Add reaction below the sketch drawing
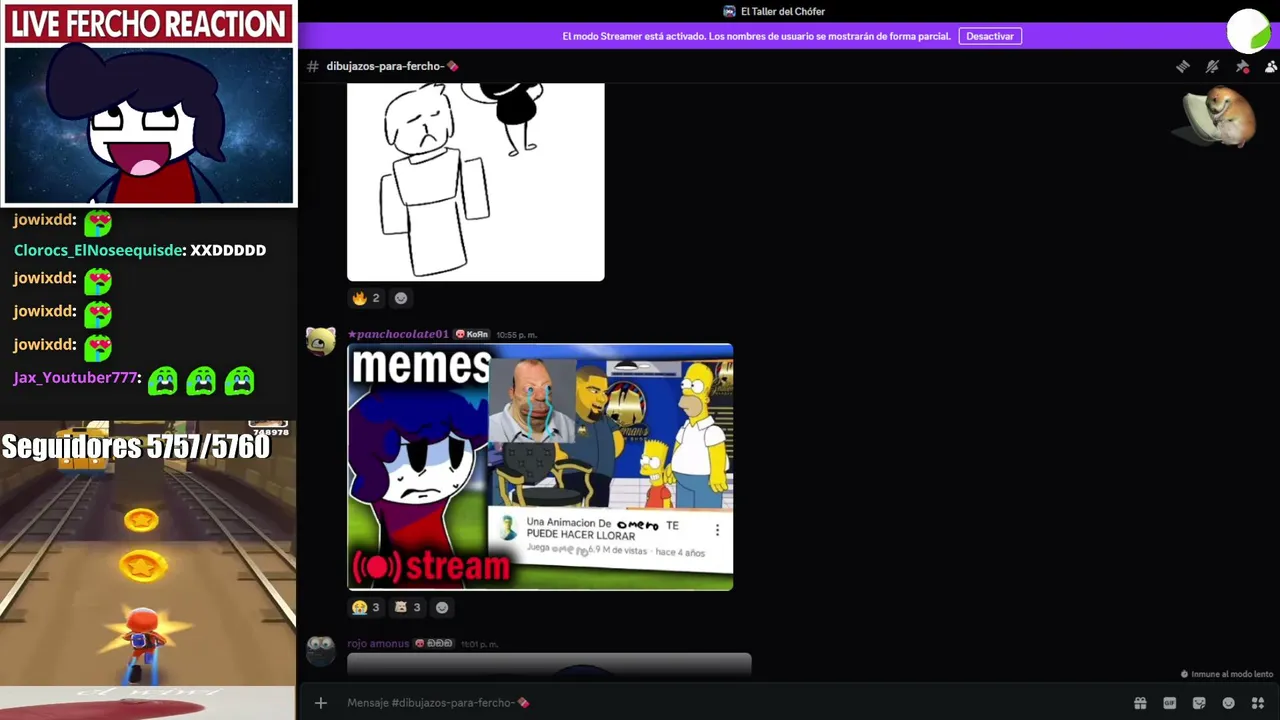The image size is (1280, 720). 401,298
